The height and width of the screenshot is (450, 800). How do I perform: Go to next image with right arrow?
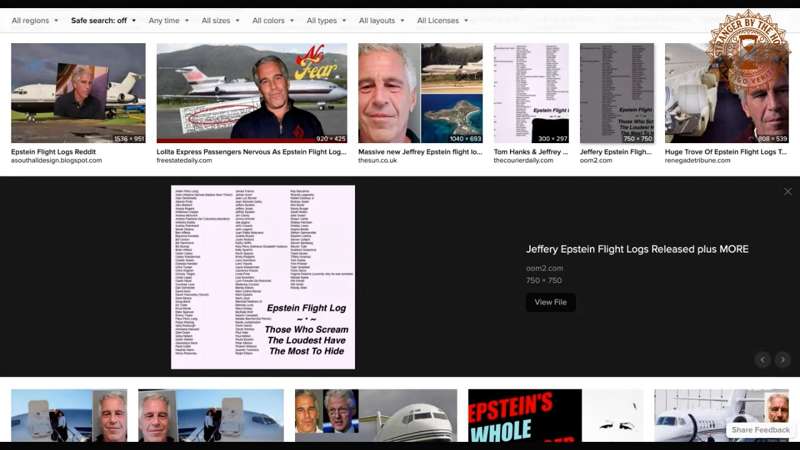coord(783,360)
